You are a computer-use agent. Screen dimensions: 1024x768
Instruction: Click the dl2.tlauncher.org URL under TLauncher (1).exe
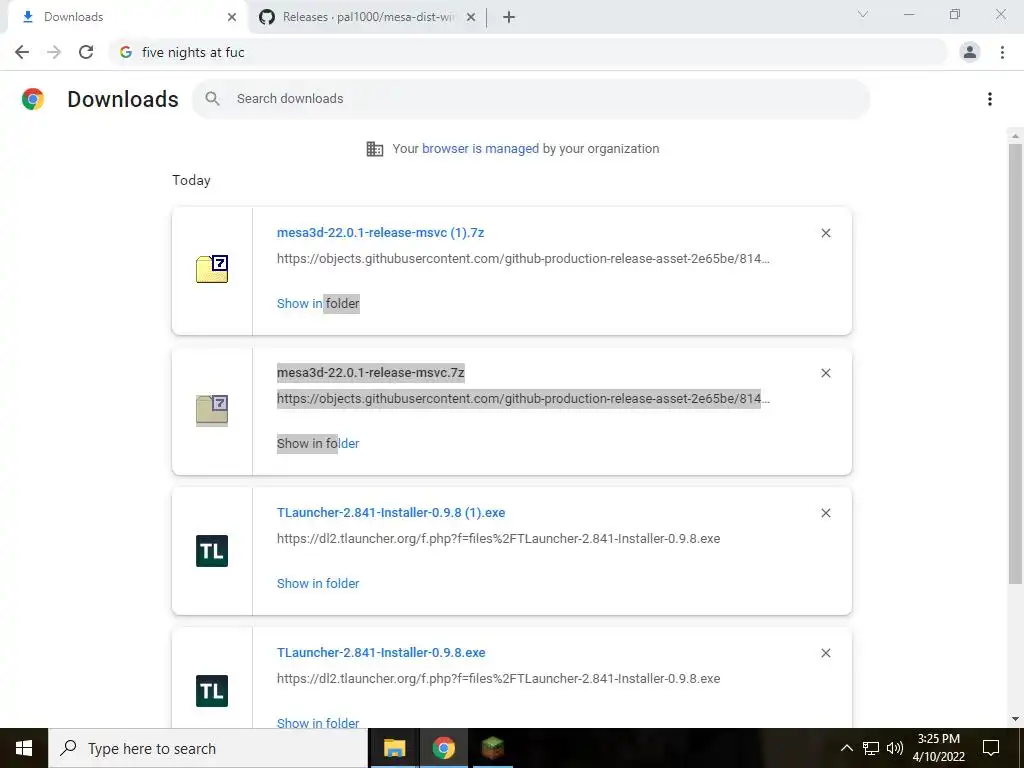pyautogui.click(x=498, y=539)
